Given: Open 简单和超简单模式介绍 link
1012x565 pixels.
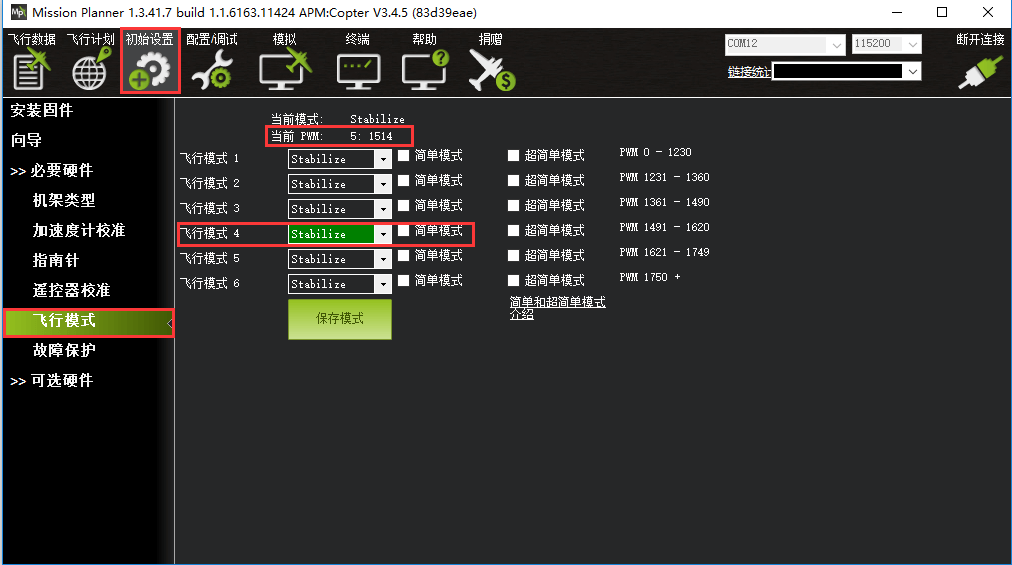Looking at the screenshot, I should [x=558, y=308].
